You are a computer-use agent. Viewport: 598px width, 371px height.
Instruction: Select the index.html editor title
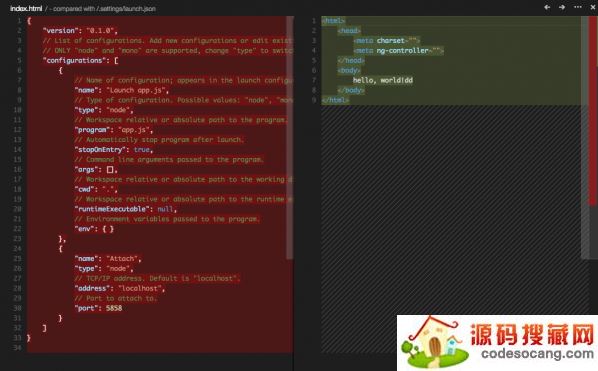26,8
